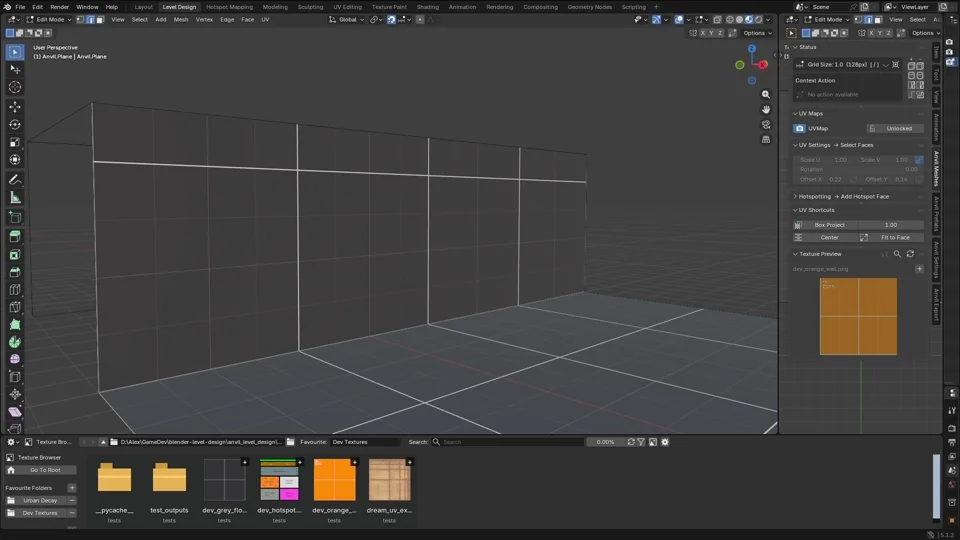Toggle show overlays in header
960x540 pixels.
679,20
